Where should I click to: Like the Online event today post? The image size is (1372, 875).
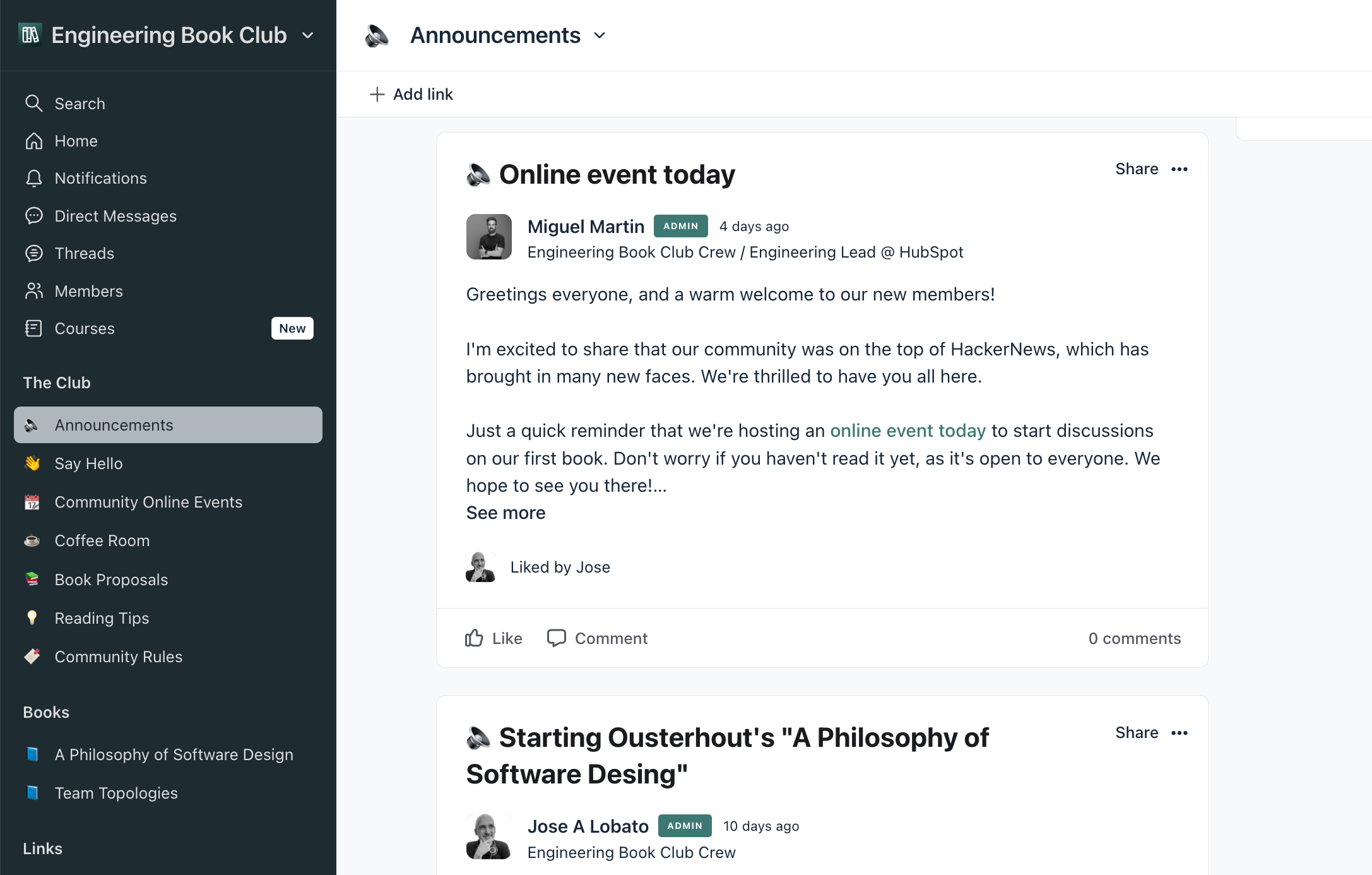[x=494, y=638]
